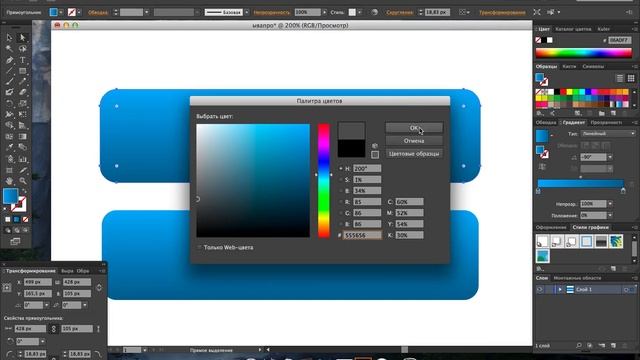Switch to the Прозрачность tab
Screen dimensions: 640x360
click(606, 122)
